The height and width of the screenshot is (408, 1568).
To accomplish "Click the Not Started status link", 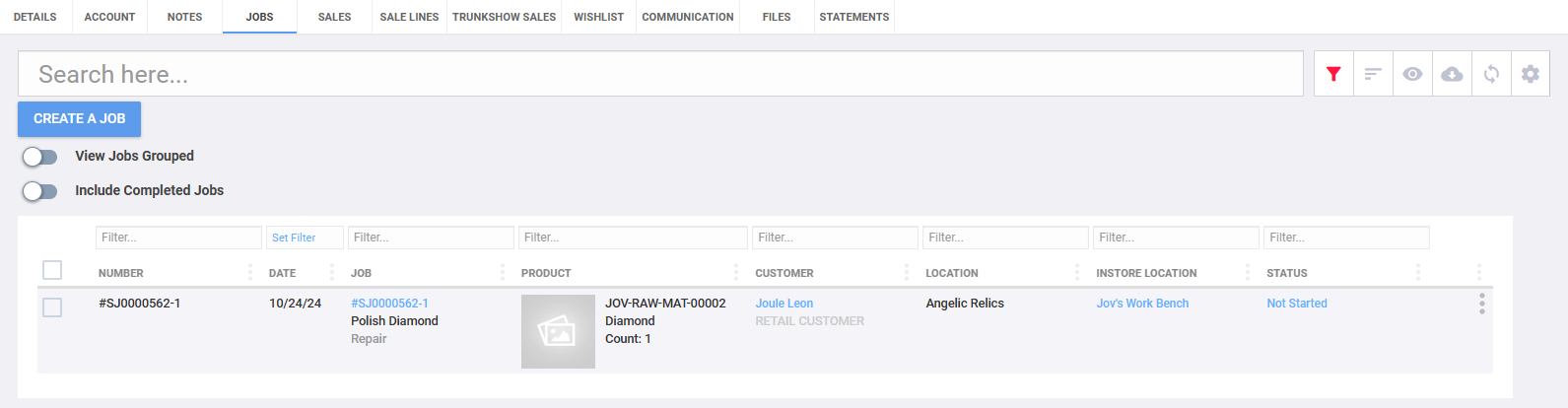I will click(1297, 304).
